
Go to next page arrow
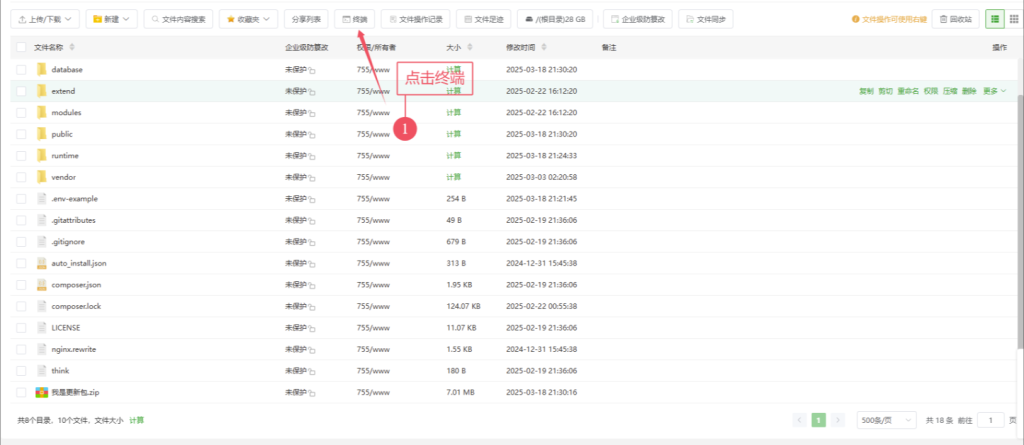pos(838,420)
